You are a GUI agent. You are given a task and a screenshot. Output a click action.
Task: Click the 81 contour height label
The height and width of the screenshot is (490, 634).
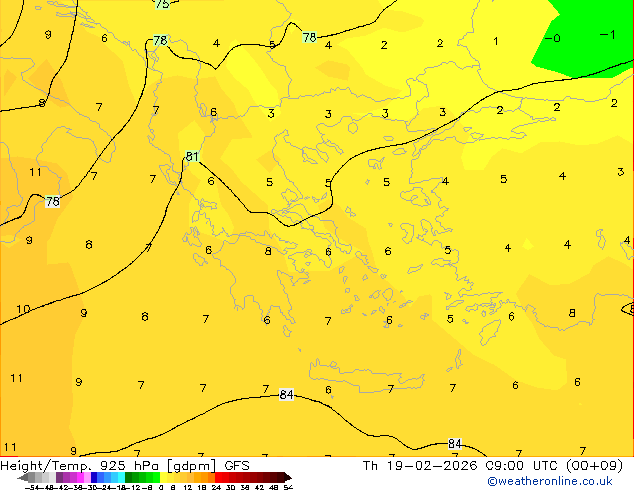pos(192,156)
